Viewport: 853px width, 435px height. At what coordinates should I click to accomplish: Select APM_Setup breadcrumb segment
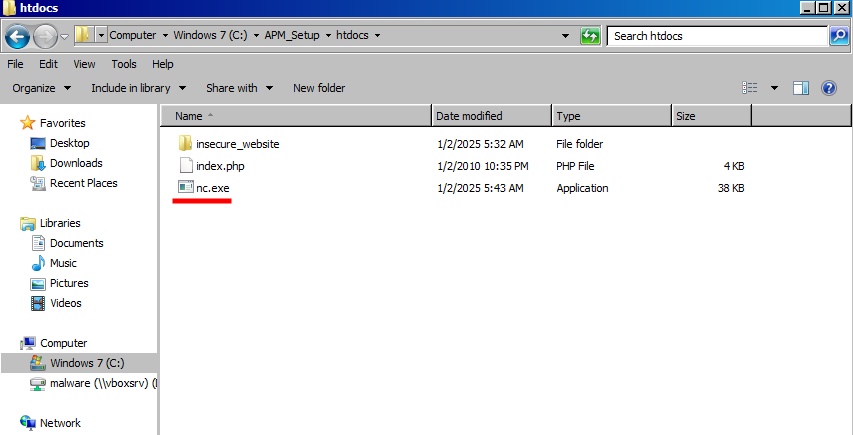click(x=292, y=35)
